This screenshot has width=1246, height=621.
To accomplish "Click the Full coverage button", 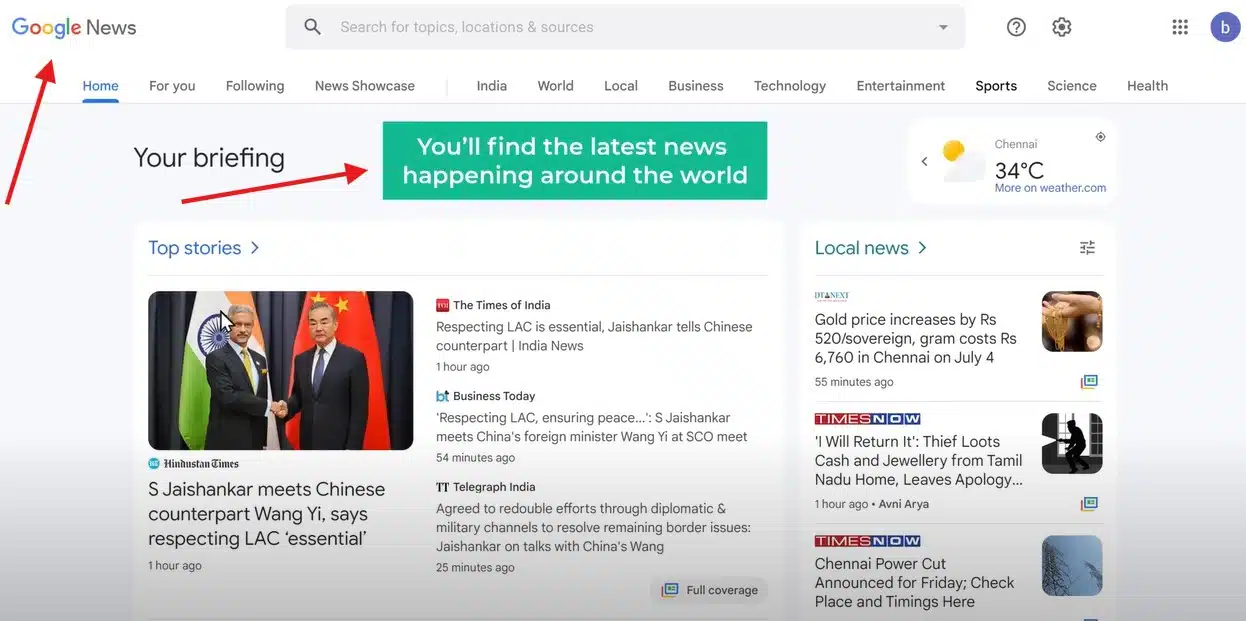I will [709, 590].
